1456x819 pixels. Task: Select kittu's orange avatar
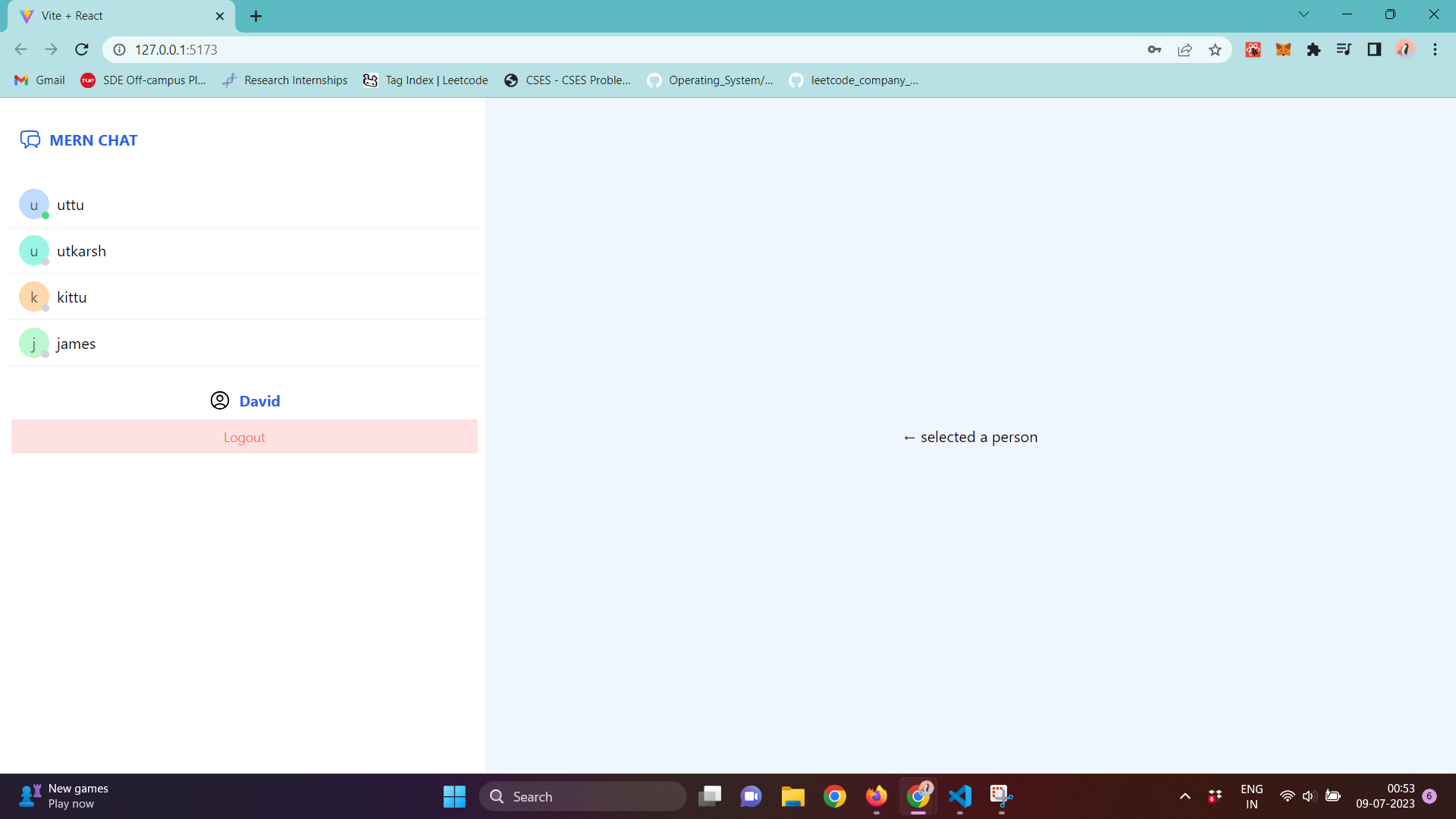click(33, 297)
